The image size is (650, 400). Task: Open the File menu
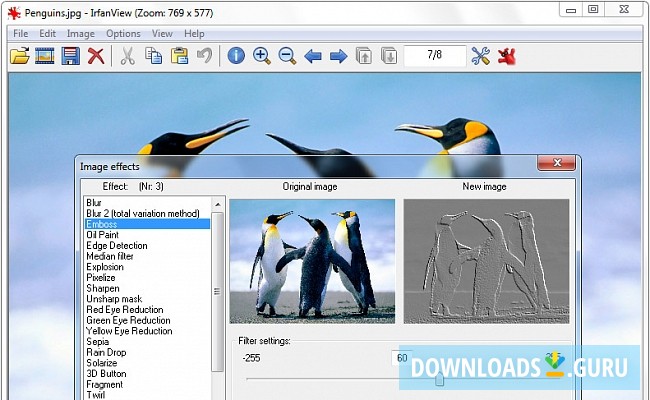(21, 34)
